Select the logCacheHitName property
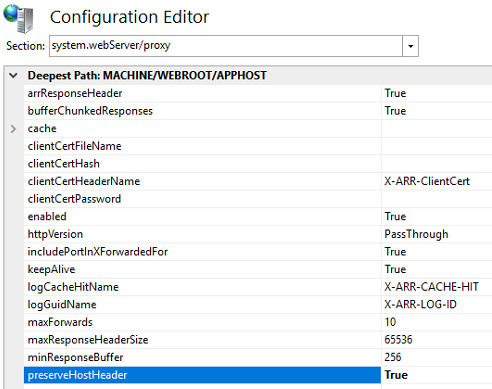This screenshot has height=389, width=492. click(73, 287)
